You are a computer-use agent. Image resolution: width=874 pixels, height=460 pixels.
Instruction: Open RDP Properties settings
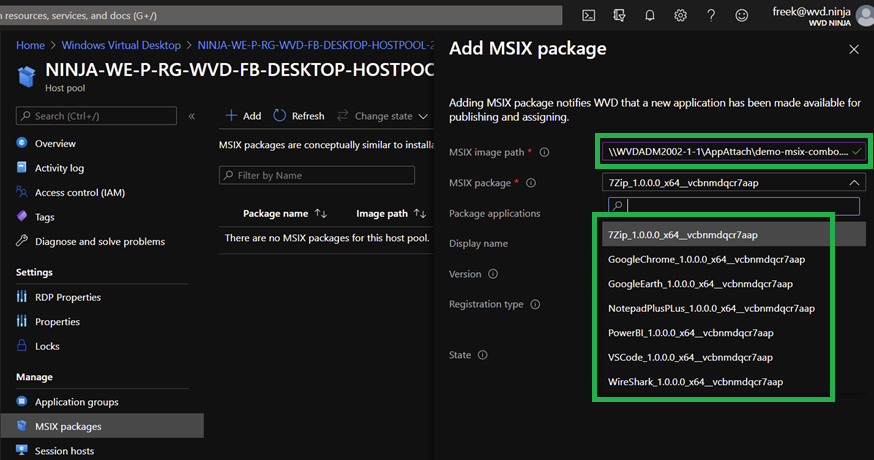pyautogui.click(x=68, y=297)
